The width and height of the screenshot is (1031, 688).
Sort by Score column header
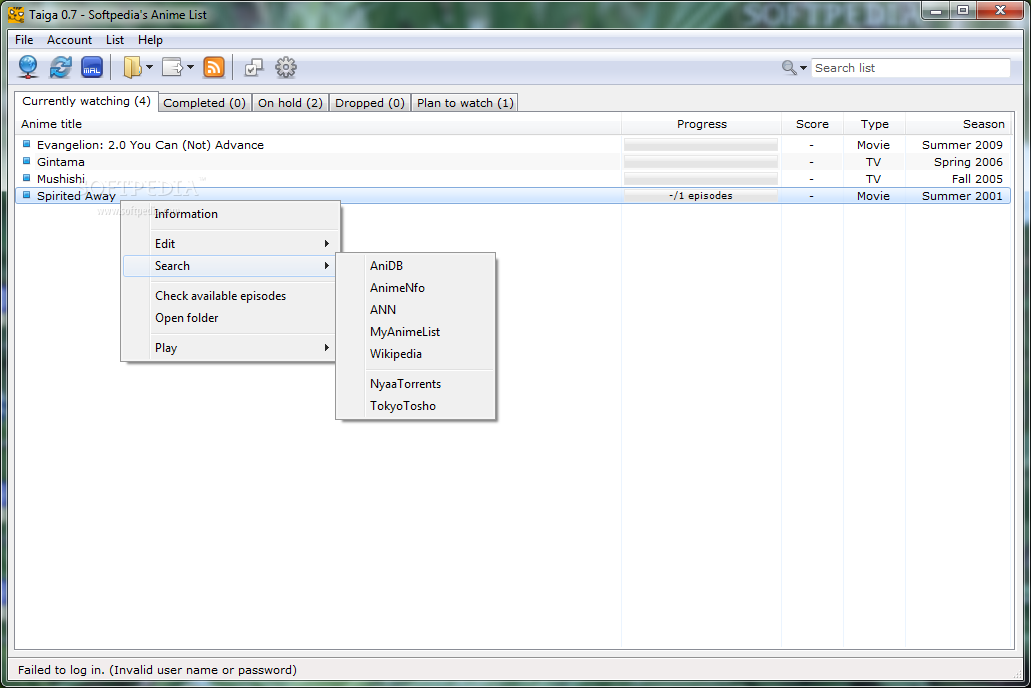tap(812, 124)
